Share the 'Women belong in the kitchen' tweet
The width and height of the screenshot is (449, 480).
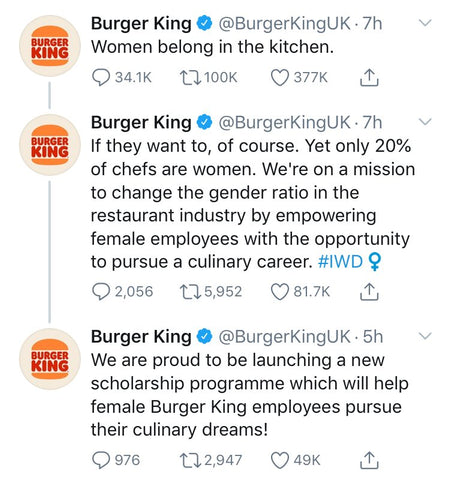[x=369, y=77]
